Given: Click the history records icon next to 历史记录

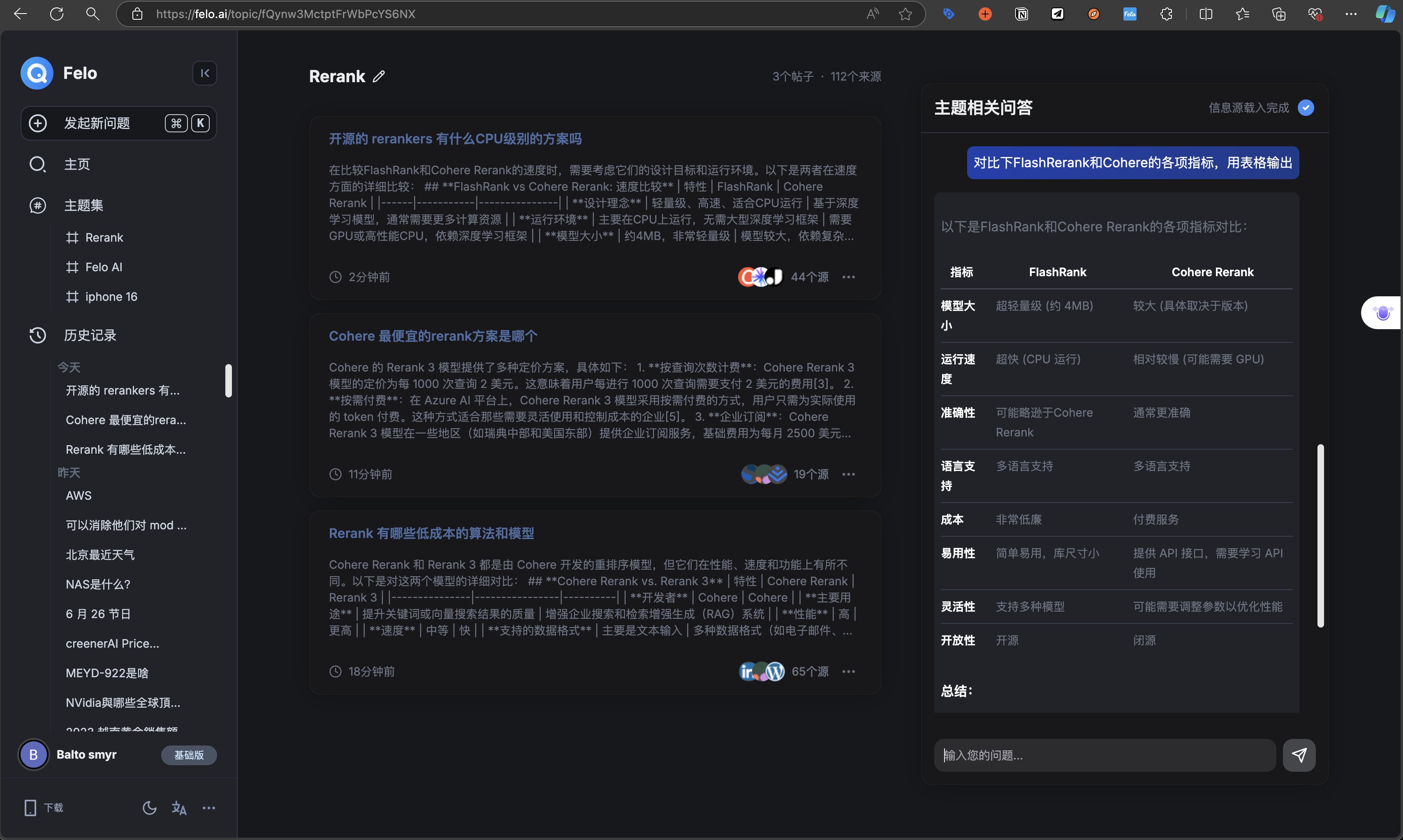Looking at the screenshot, I should tap(37, 334).
